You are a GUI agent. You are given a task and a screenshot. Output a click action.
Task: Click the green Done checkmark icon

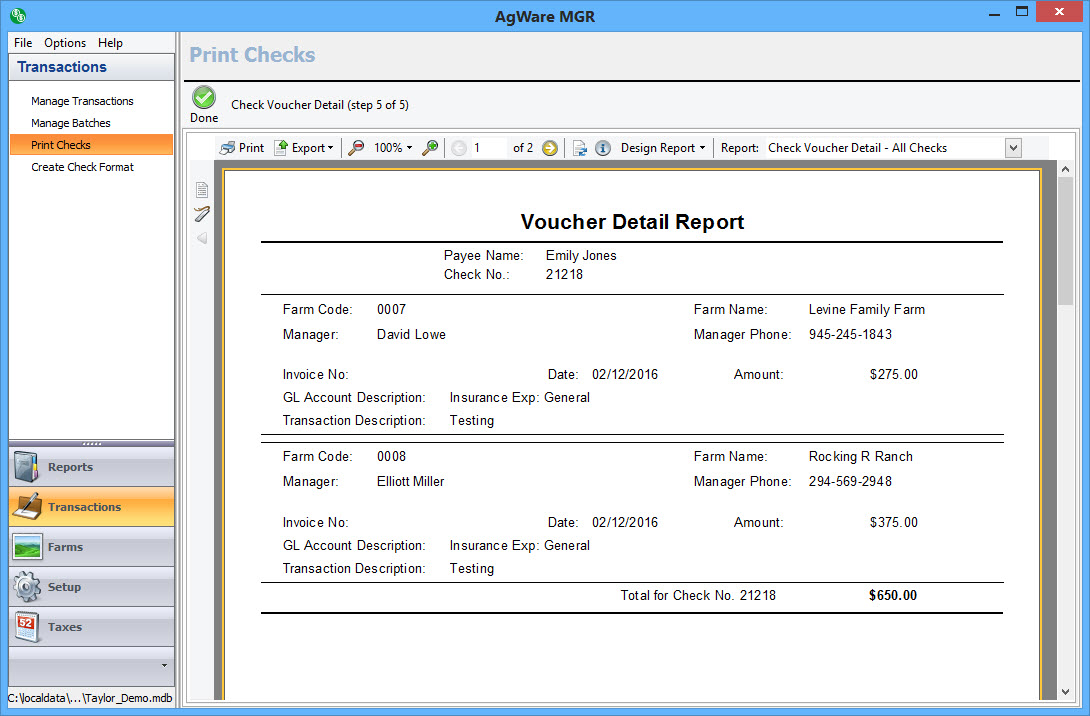204,98
